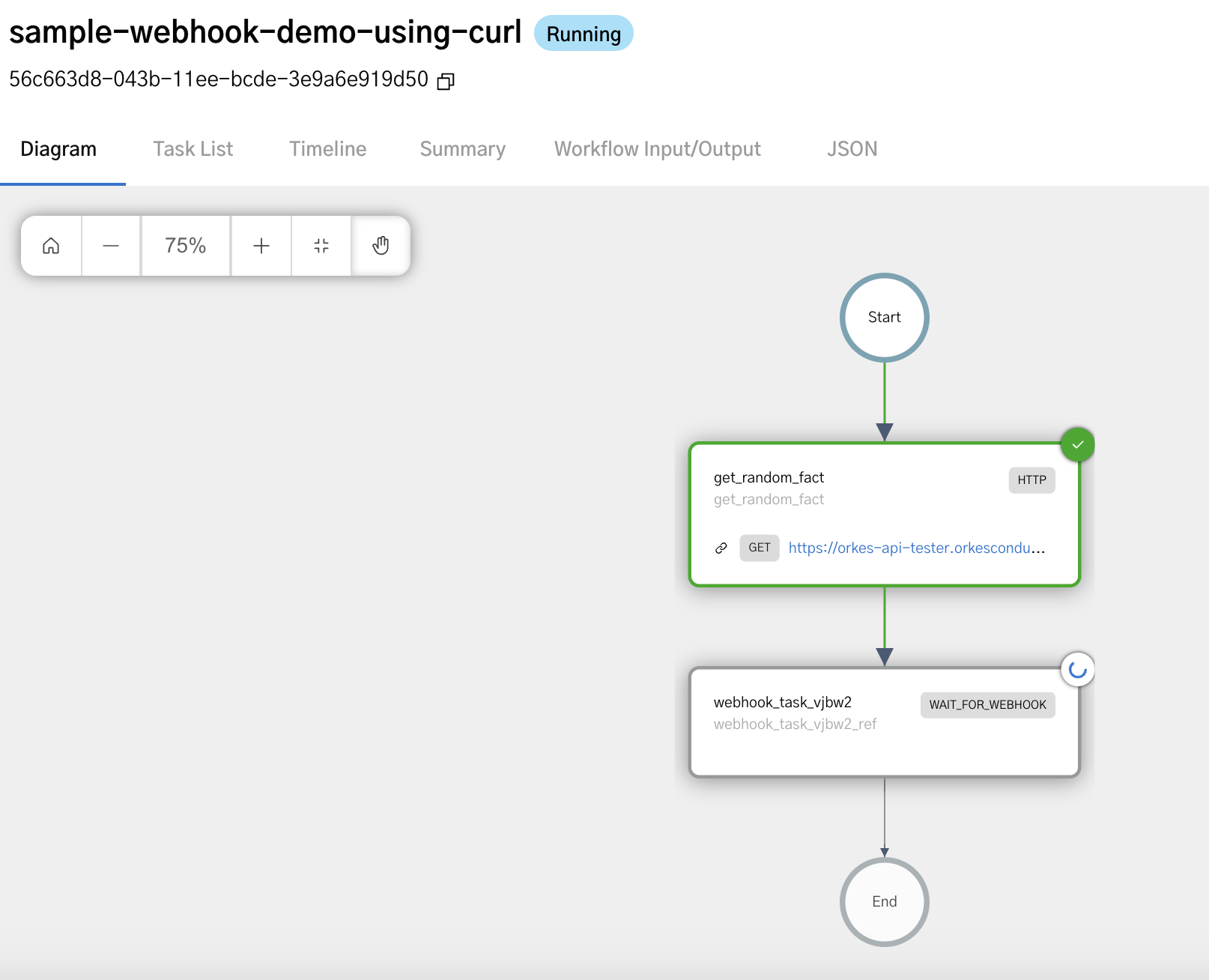Viewport: 1209px width, 980px height.
Task: Click the fit-to-screen icon
Action: 321,245
